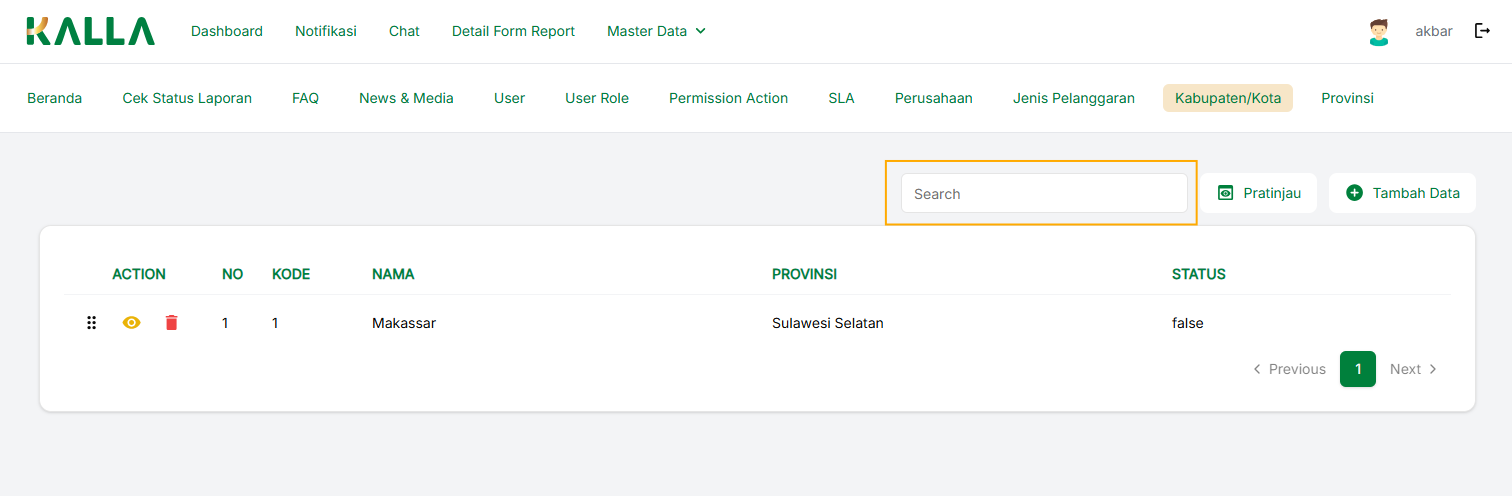This screenshot has height=496, width=1512.
Task: Select page 1 in pagination
Action: tap(1357, 369)
